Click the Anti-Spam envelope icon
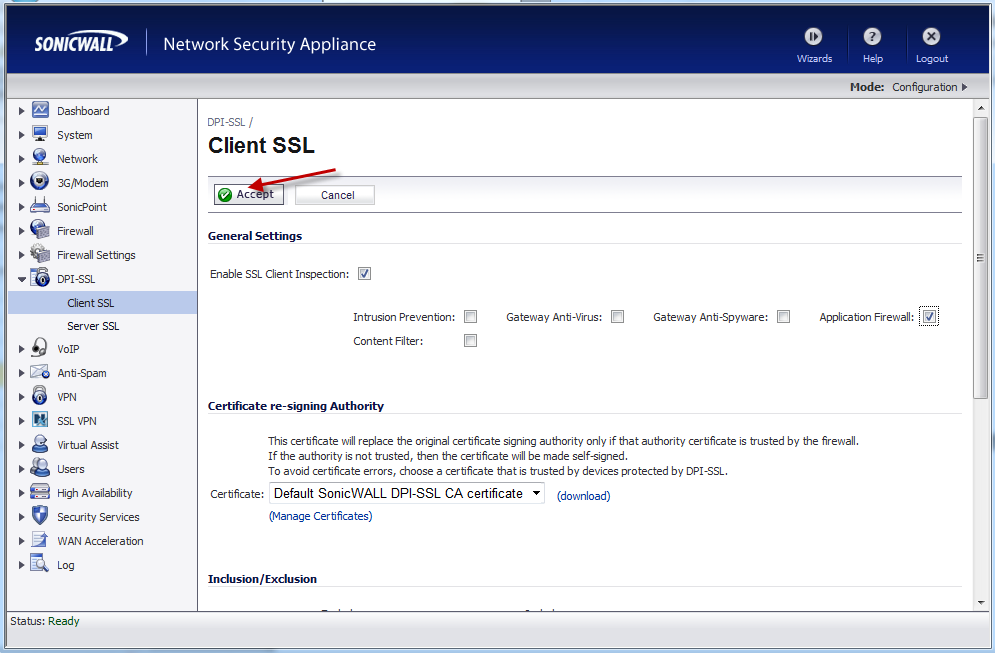 point(40,372)
